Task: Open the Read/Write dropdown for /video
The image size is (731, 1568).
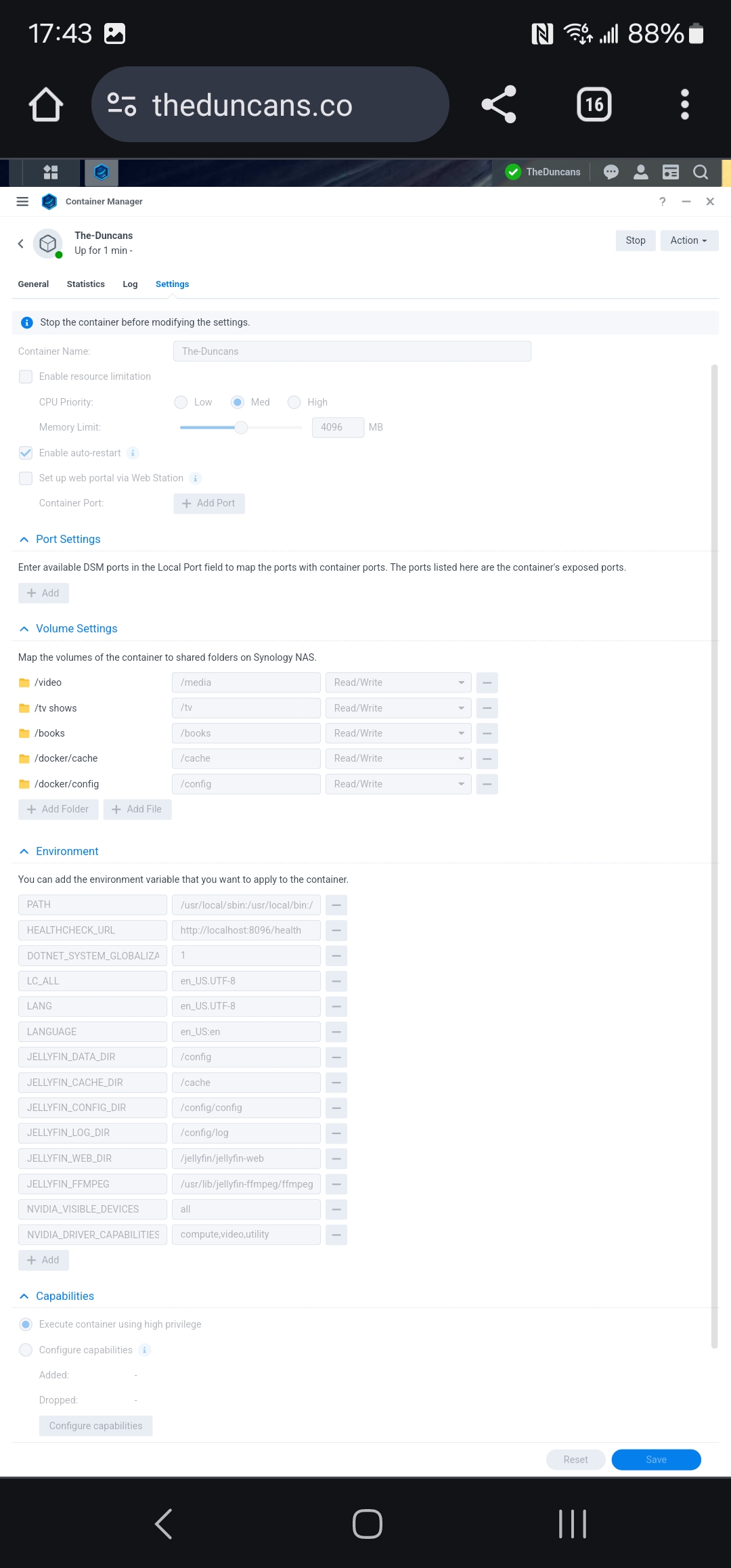Action: coord(398,682)
